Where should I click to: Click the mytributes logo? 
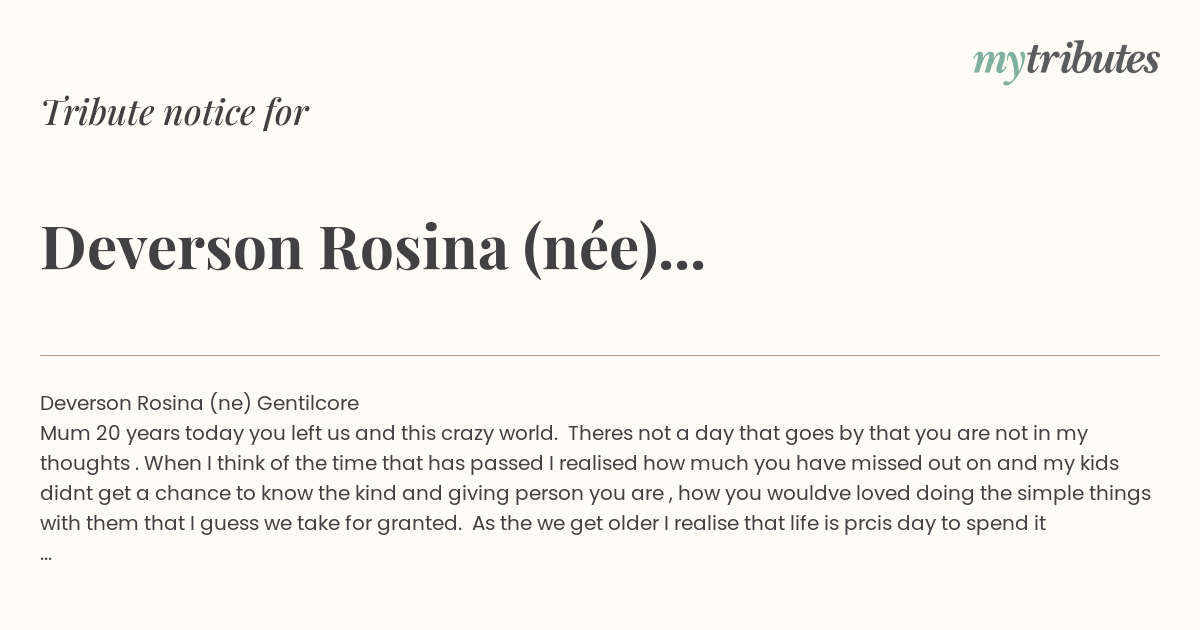pyautogui.click(x=1066, y=60)
